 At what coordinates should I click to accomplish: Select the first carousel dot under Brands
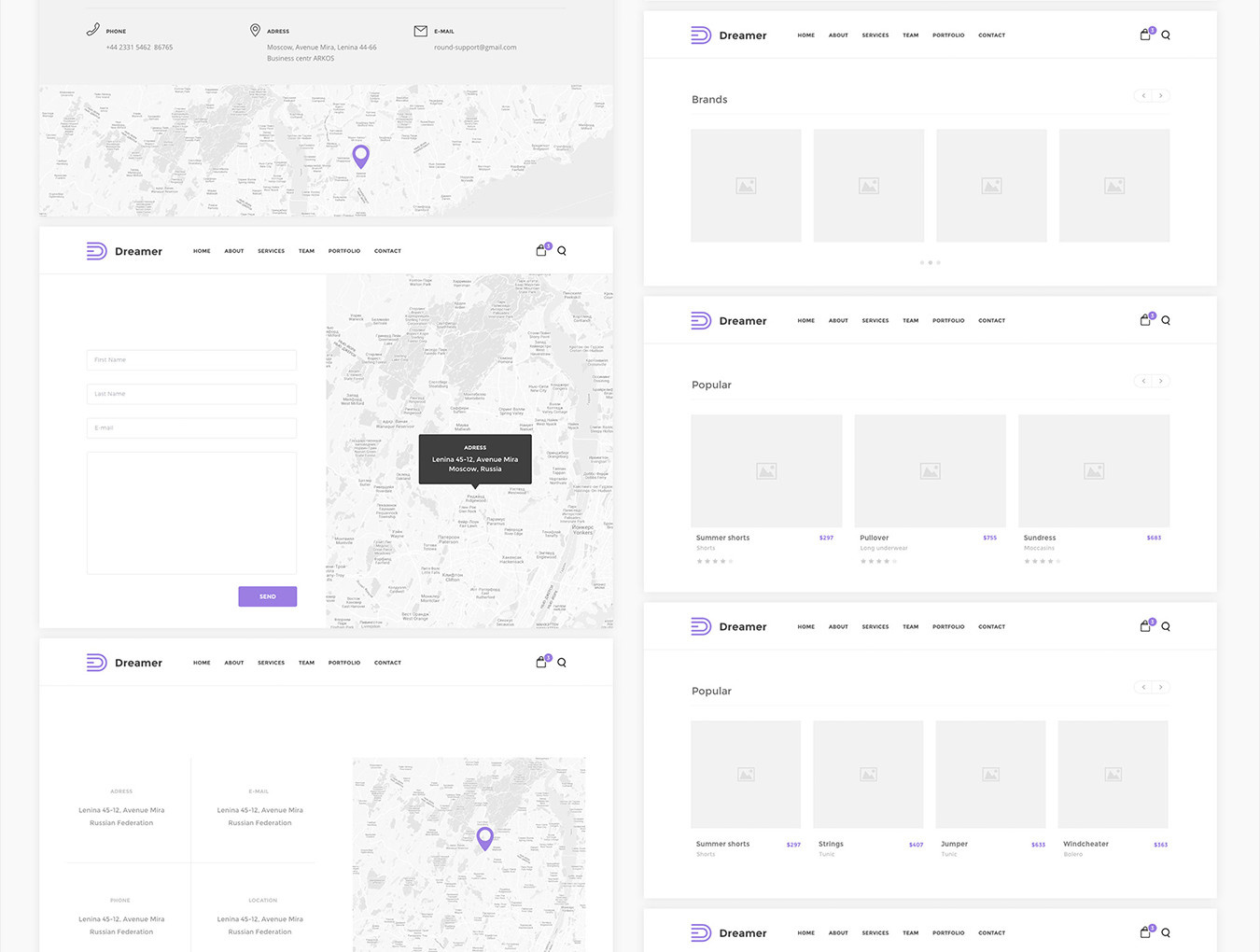pyautogui.click(x=921, y=262)
